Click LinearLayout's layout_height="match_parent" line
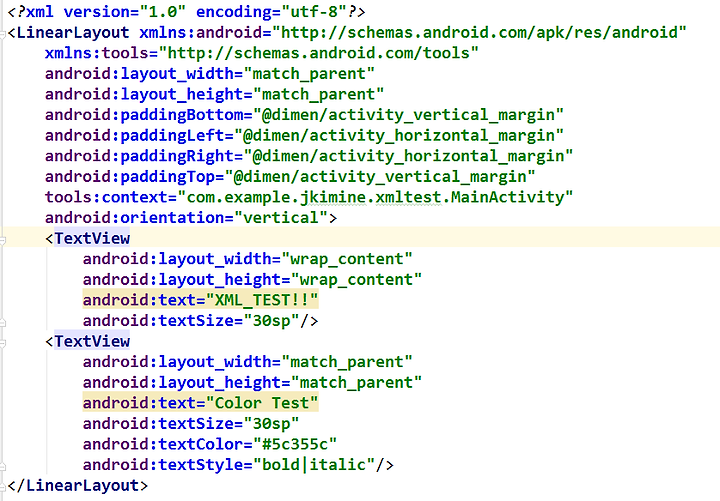This screenshot has width=720, height=501. 214,95
